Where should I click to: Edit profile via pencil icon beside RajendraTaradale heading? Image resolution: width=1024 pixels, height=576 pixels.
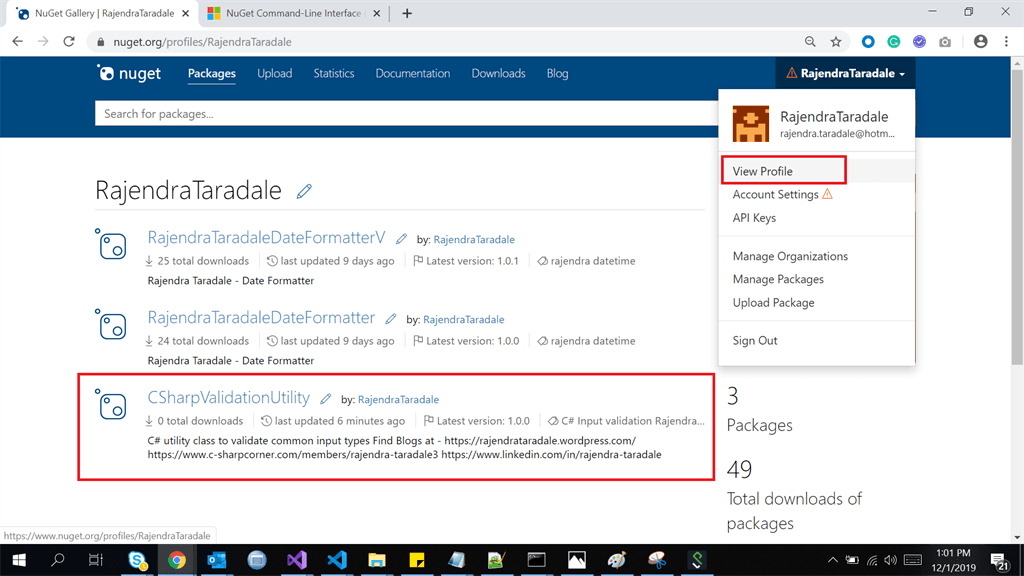click(x=304, y=191)
